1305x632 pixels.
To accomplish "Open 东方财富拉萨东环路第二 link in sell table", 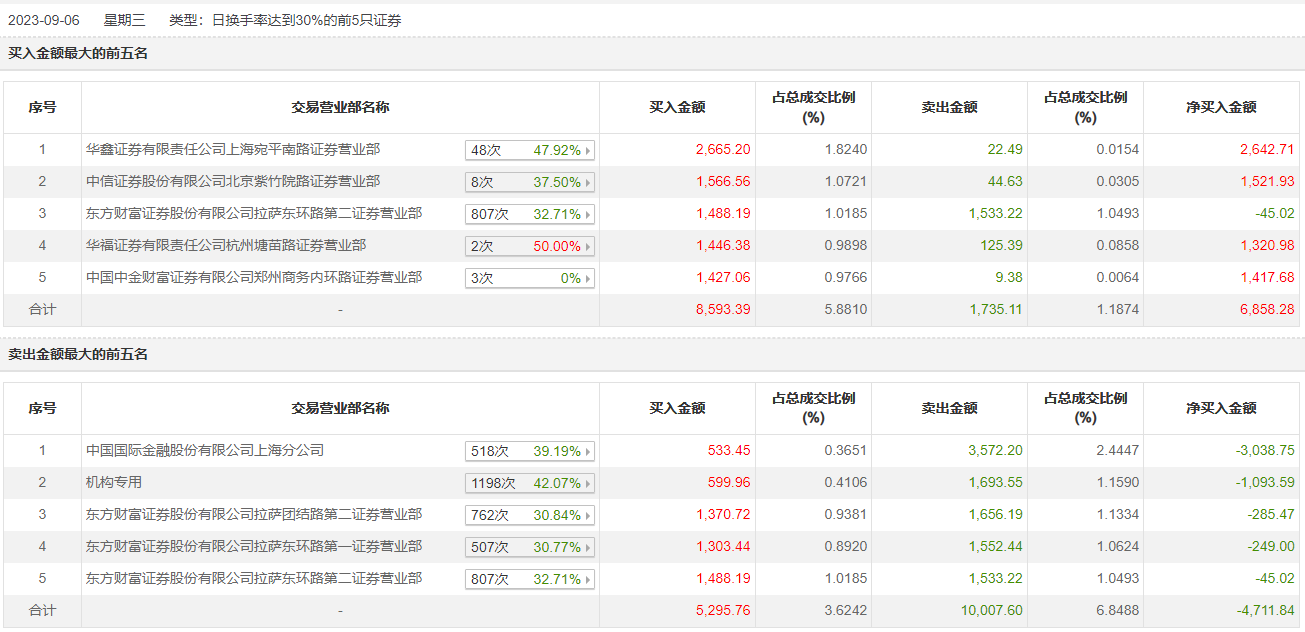I will 254,578.
